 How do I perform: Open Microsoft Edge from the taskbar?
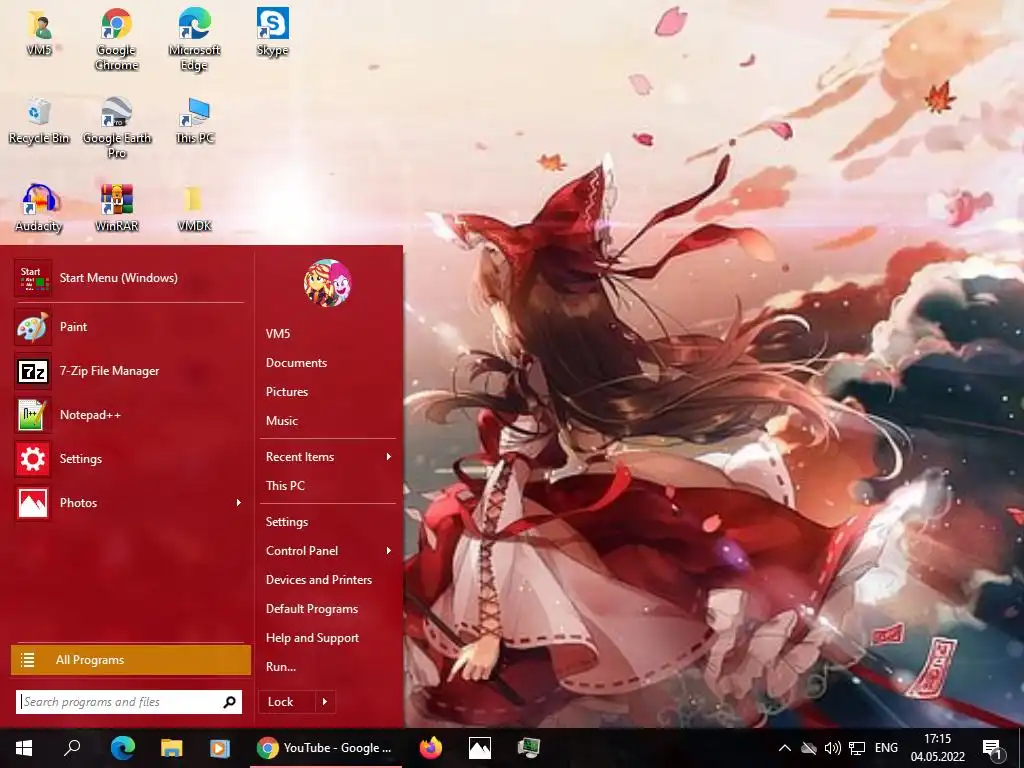122,748
